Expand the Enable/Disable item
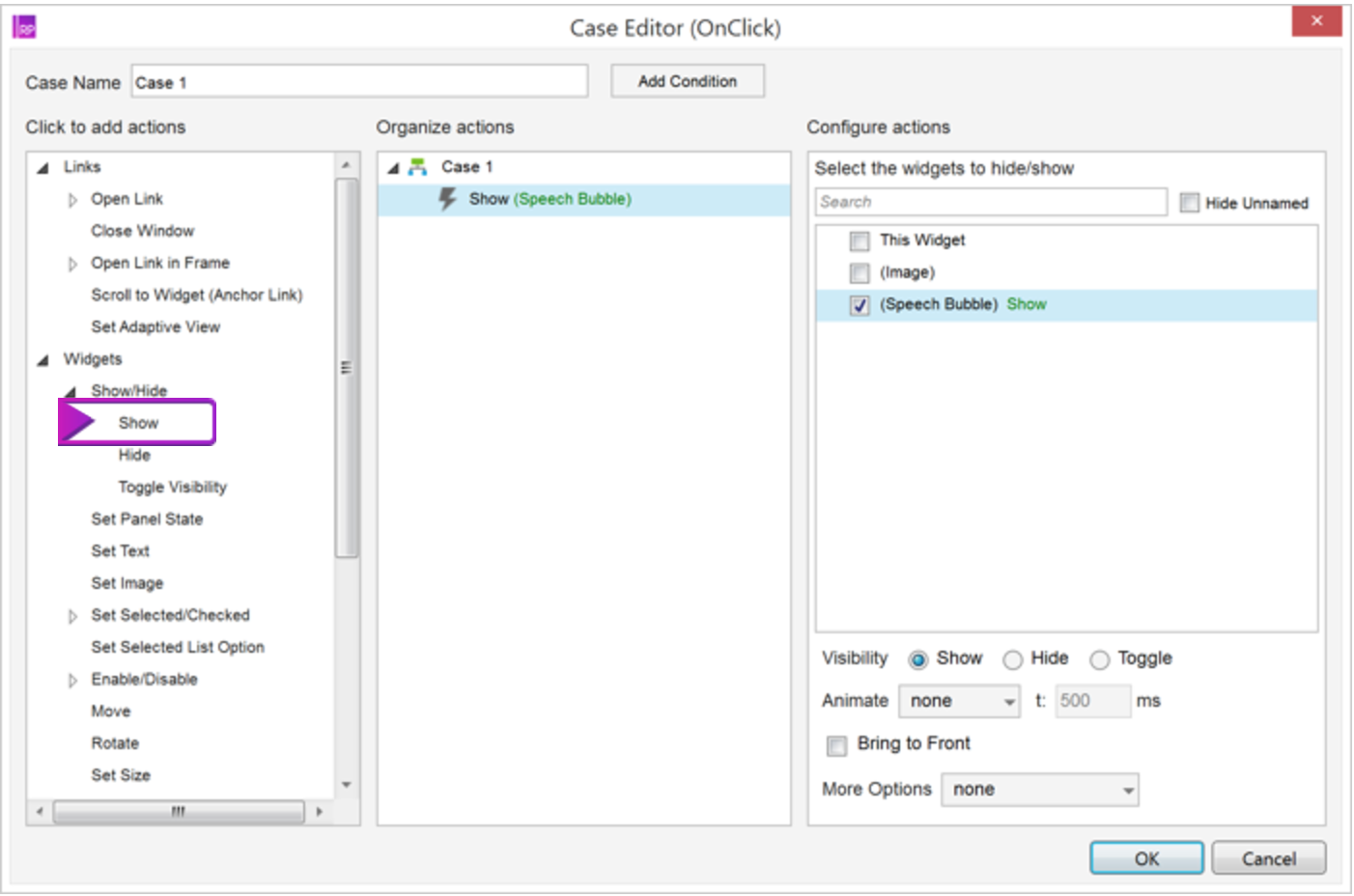 click(x=72, y=680)
